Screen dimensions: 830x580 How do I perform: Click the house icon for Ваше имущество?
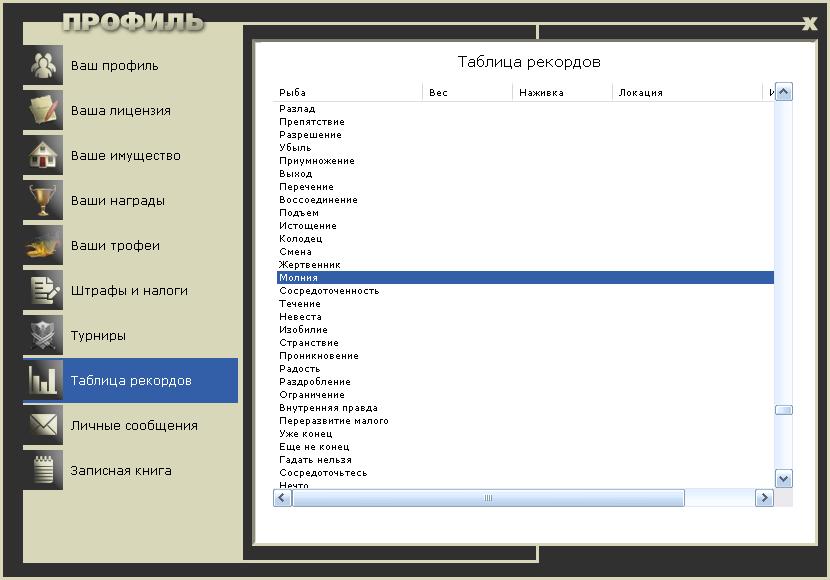pos(43,155)
